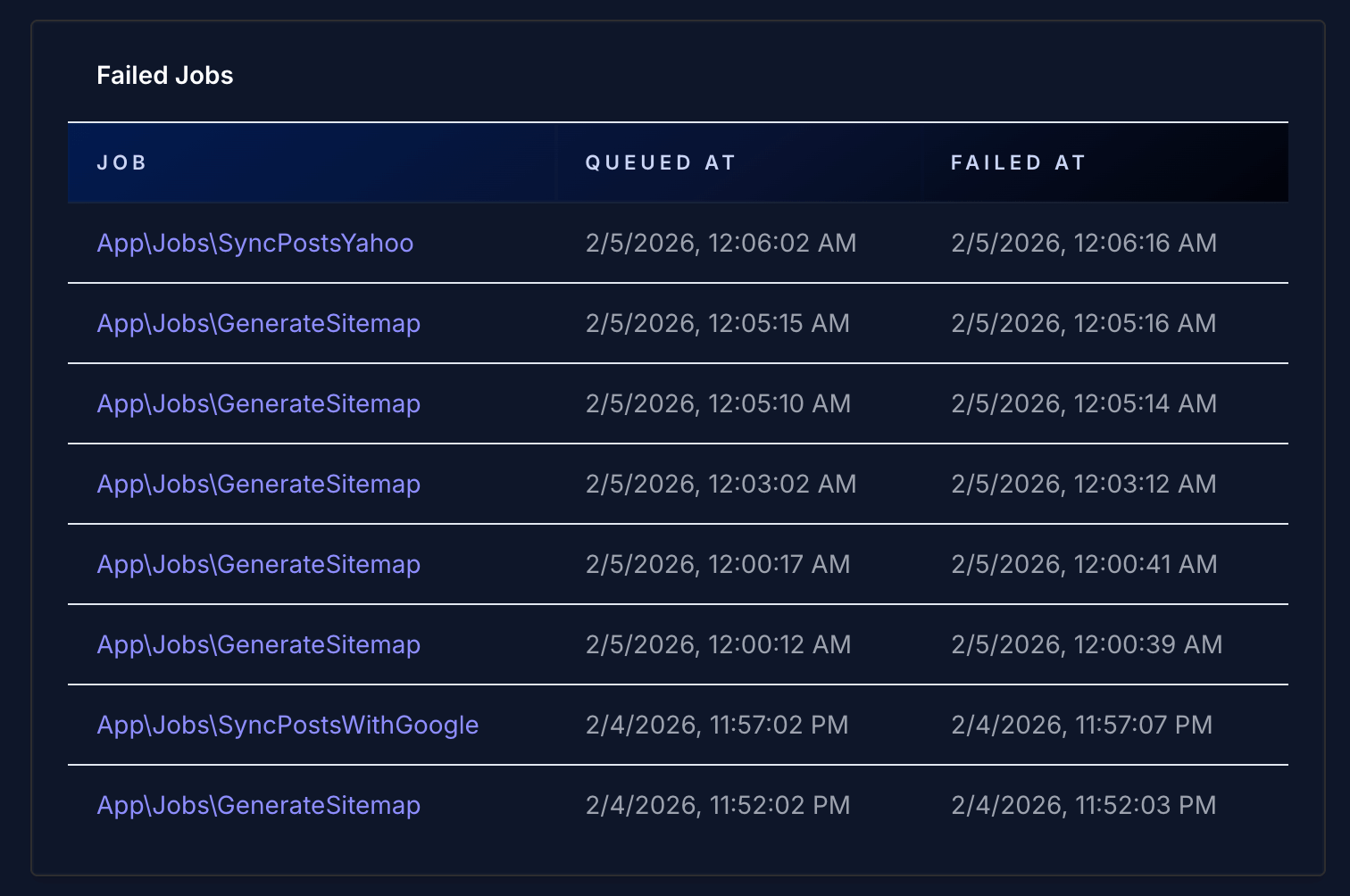Click the QUEUED AT column header
This screenshot has height=896, width=1350.
[660, 162]
